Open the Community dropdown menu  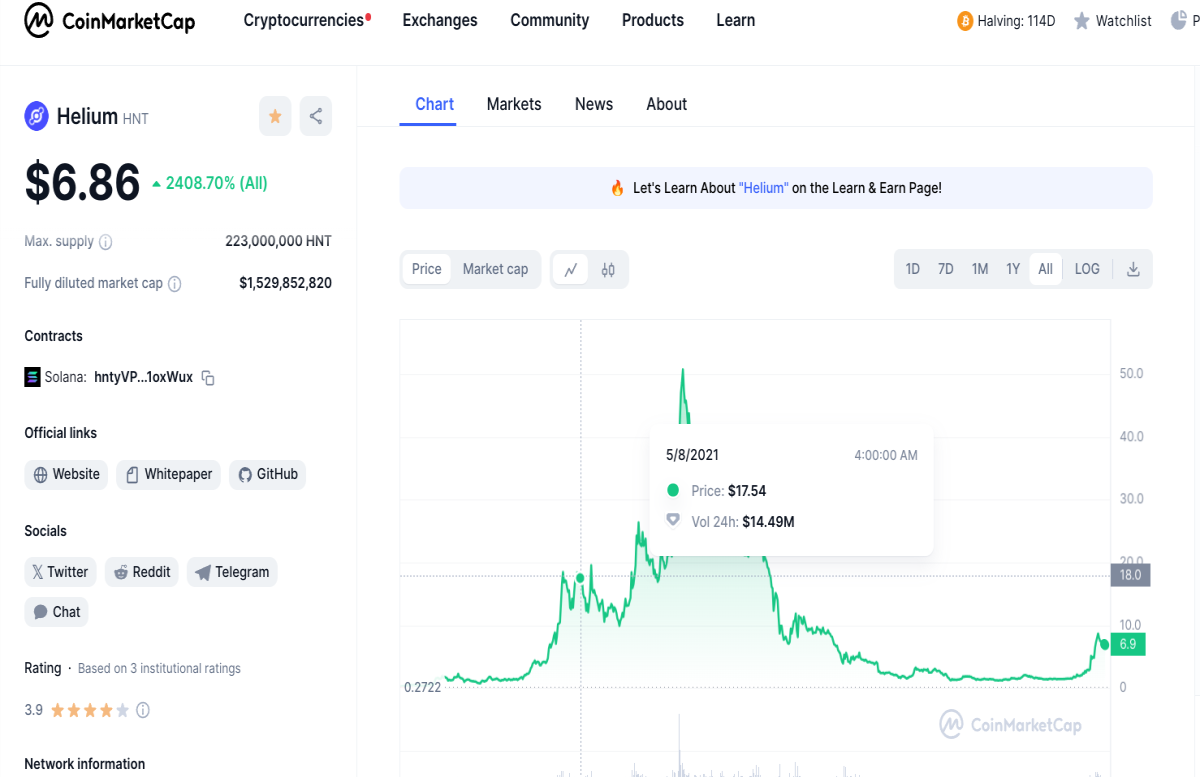(x=550, y=20)
